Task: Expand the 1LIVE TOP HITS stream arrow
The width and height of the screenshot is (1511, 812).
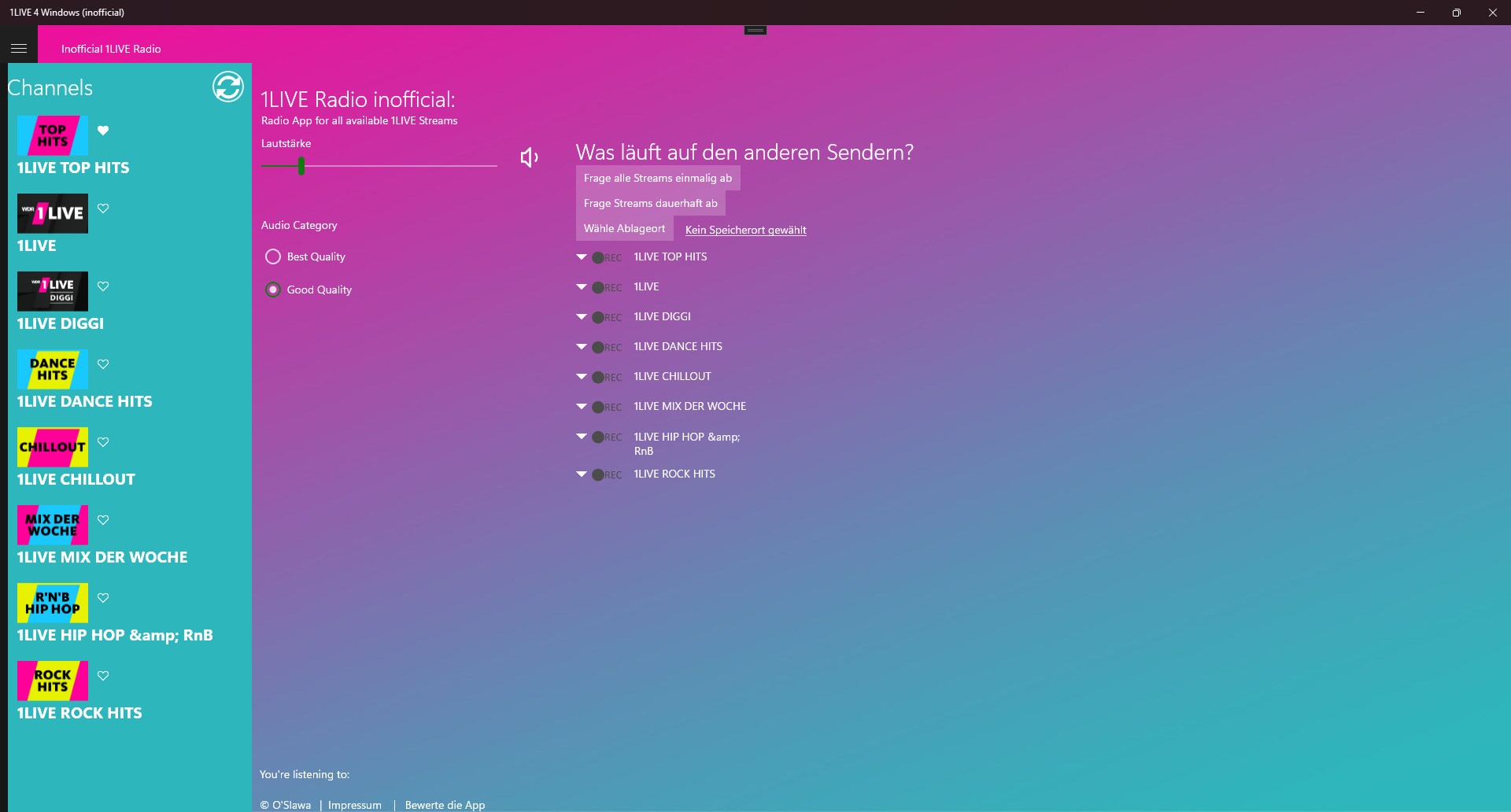Action: click(582, 257)
